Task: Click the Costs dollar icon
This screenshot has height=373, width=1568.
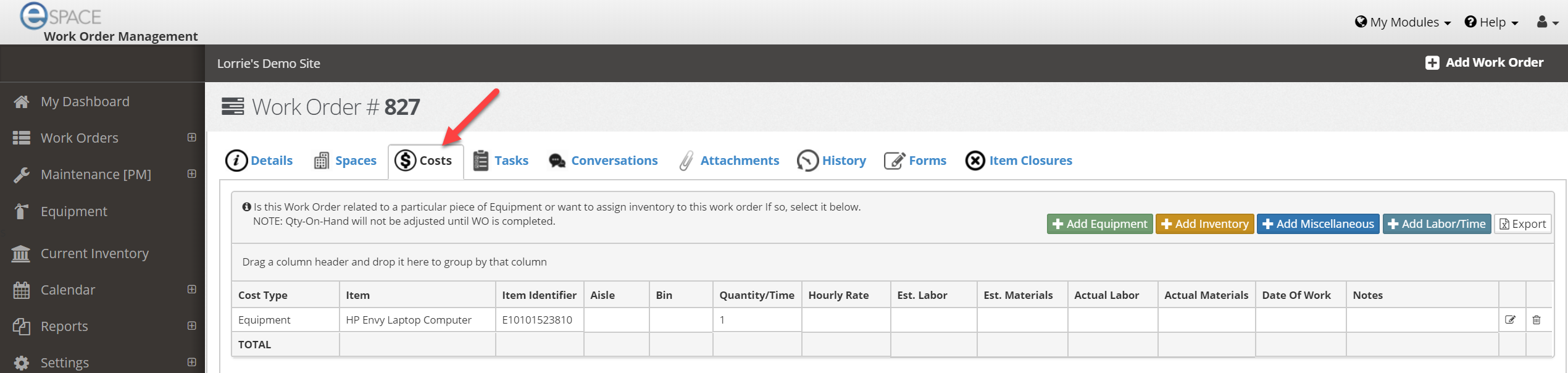Action: point(405,161)
